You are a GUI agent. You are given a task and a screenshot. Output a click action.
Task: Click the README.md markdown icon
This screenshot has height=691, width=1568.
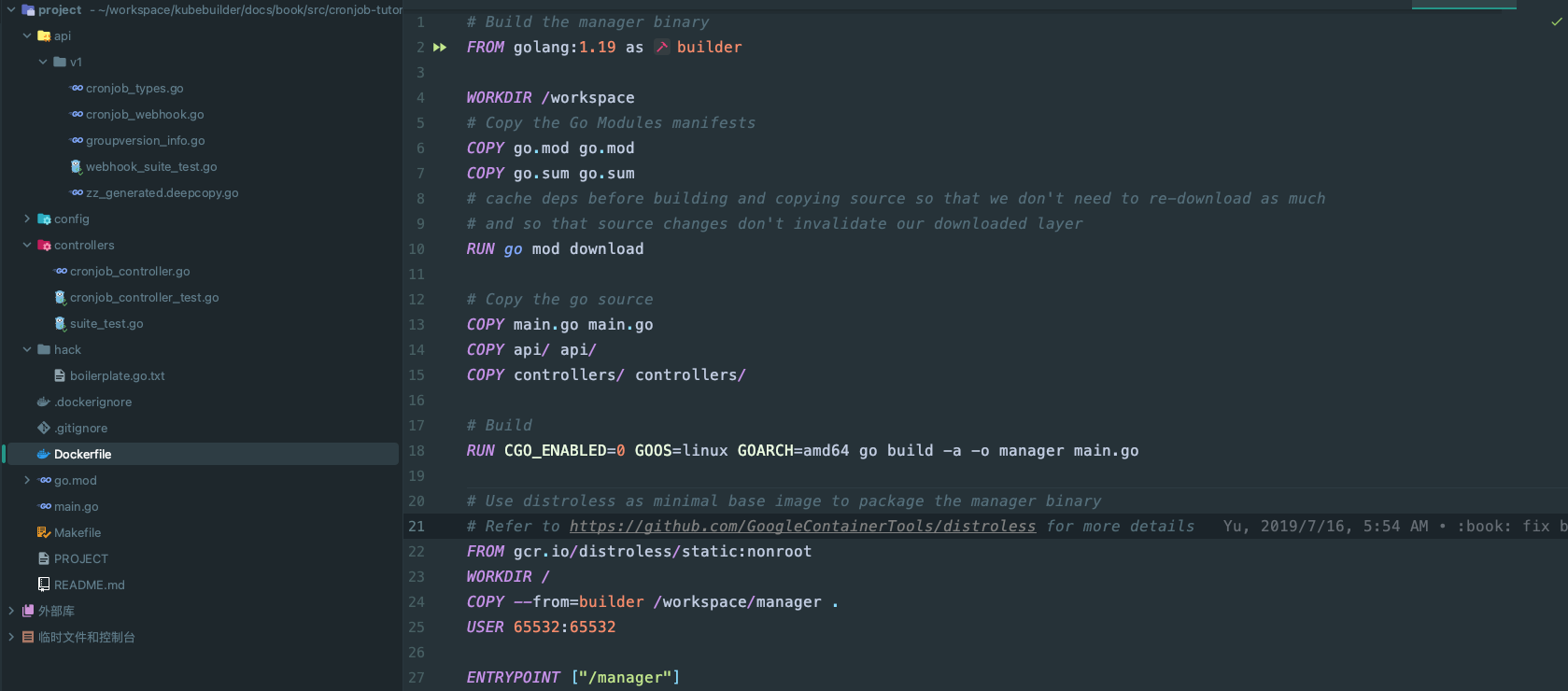[x=44, y=585]
